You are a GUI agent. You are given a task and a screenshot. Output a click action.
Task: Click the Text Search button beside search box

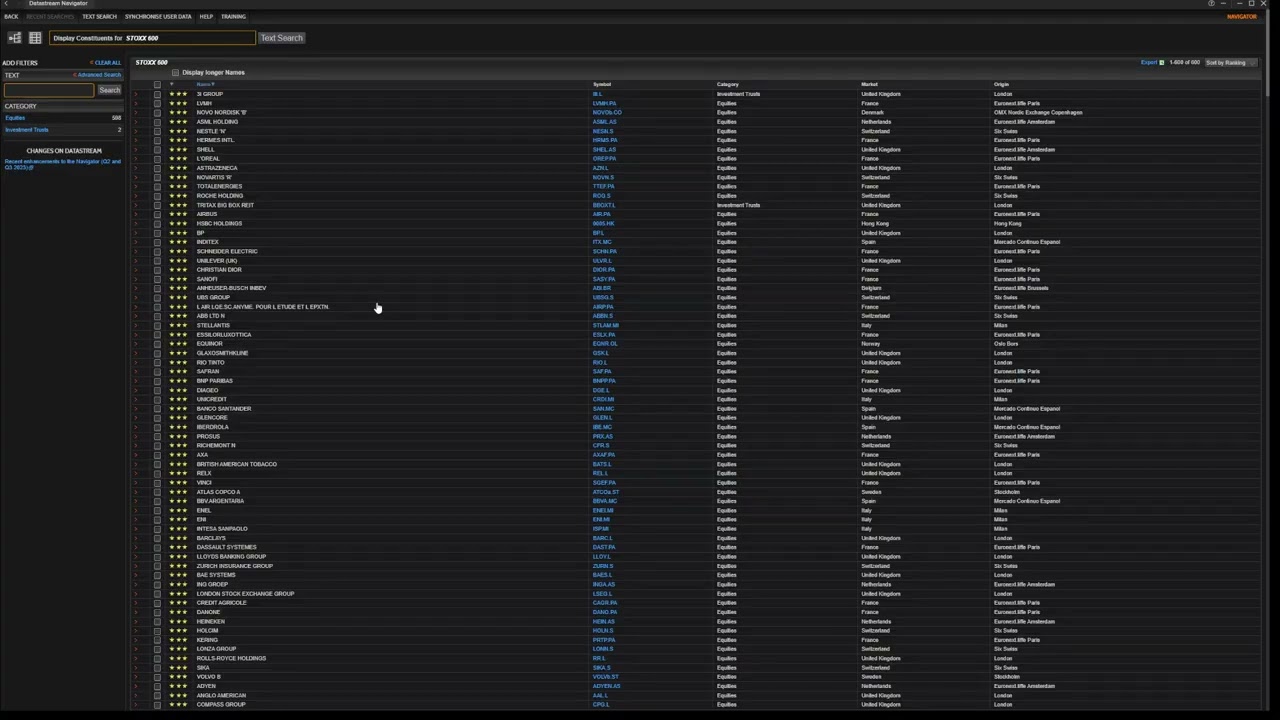(281, 38)
